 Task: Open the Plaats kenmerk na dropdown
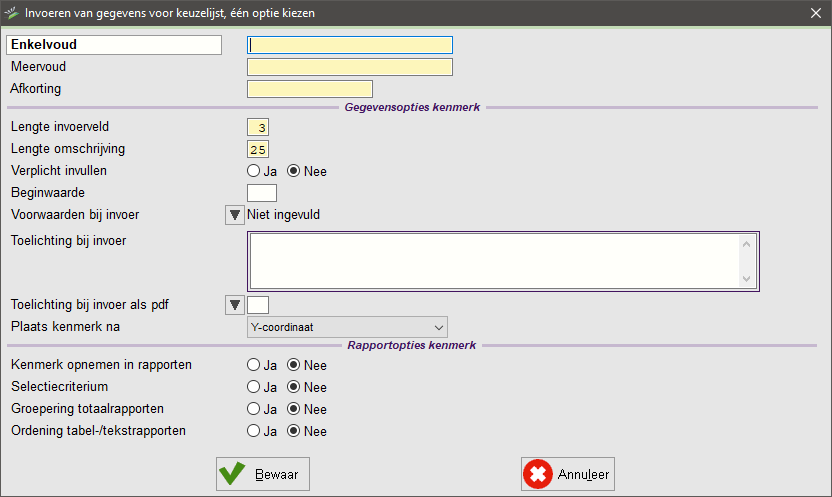pos(346,327)
